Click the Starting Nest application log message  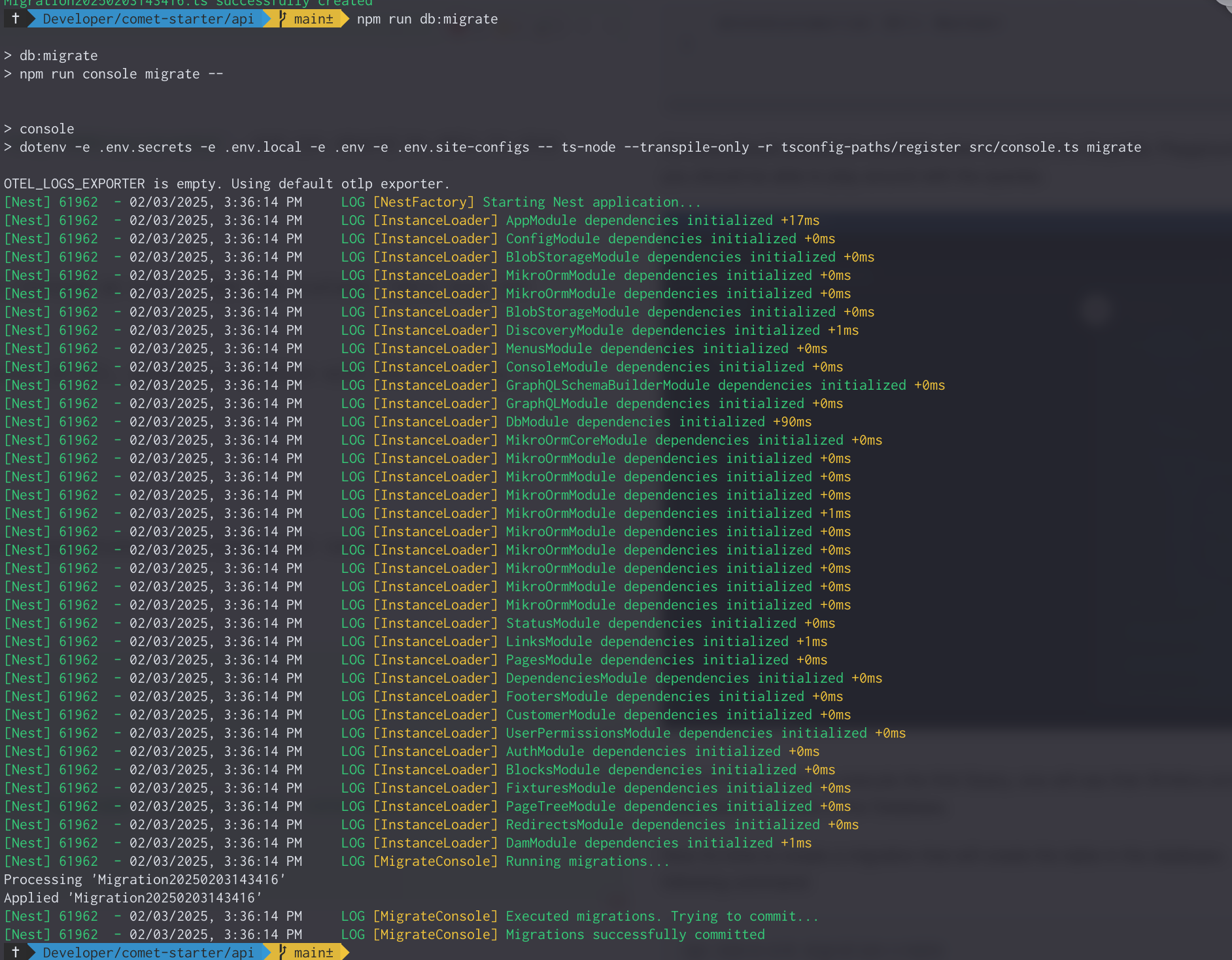[x=591, y=202]
